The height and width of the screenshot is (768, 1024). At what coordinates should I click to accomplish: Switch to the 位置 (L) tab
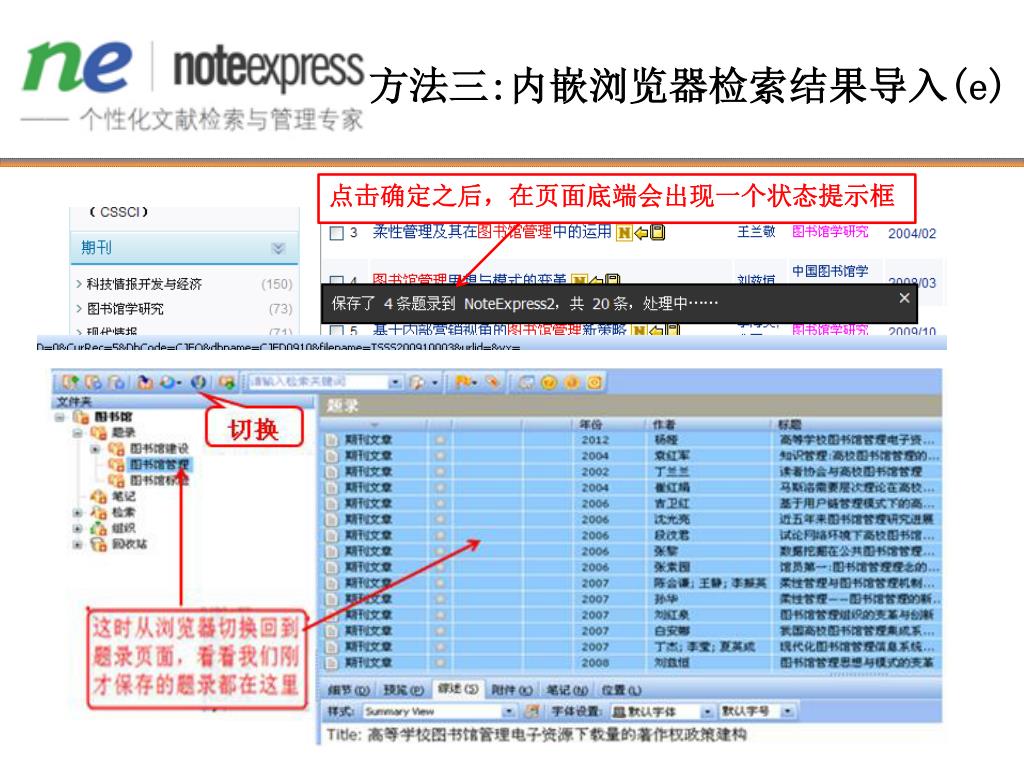coord(621,690)
